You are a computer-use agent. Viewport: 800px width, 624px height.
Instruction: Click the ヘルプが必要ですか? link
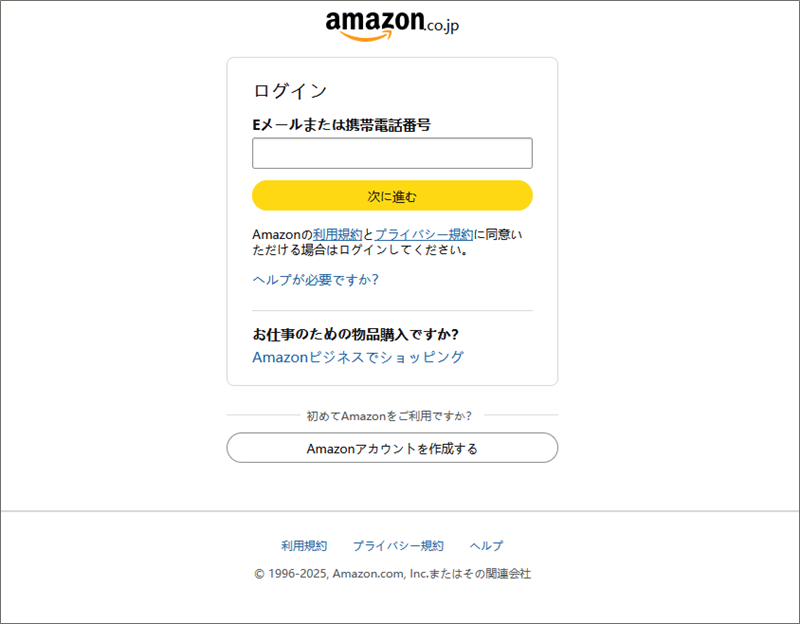(x=315, y=280)
